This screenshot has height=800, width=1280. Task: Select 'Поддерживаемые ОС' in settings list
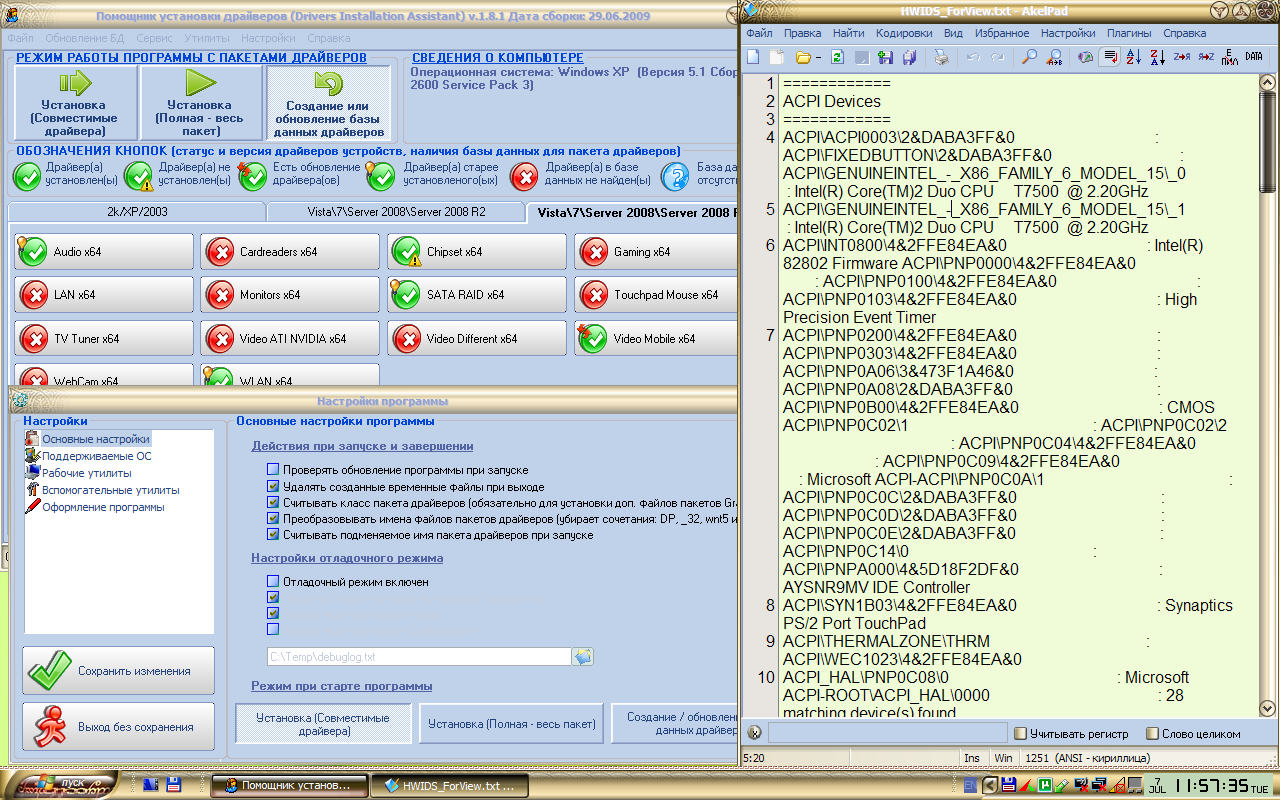[96, 456]
